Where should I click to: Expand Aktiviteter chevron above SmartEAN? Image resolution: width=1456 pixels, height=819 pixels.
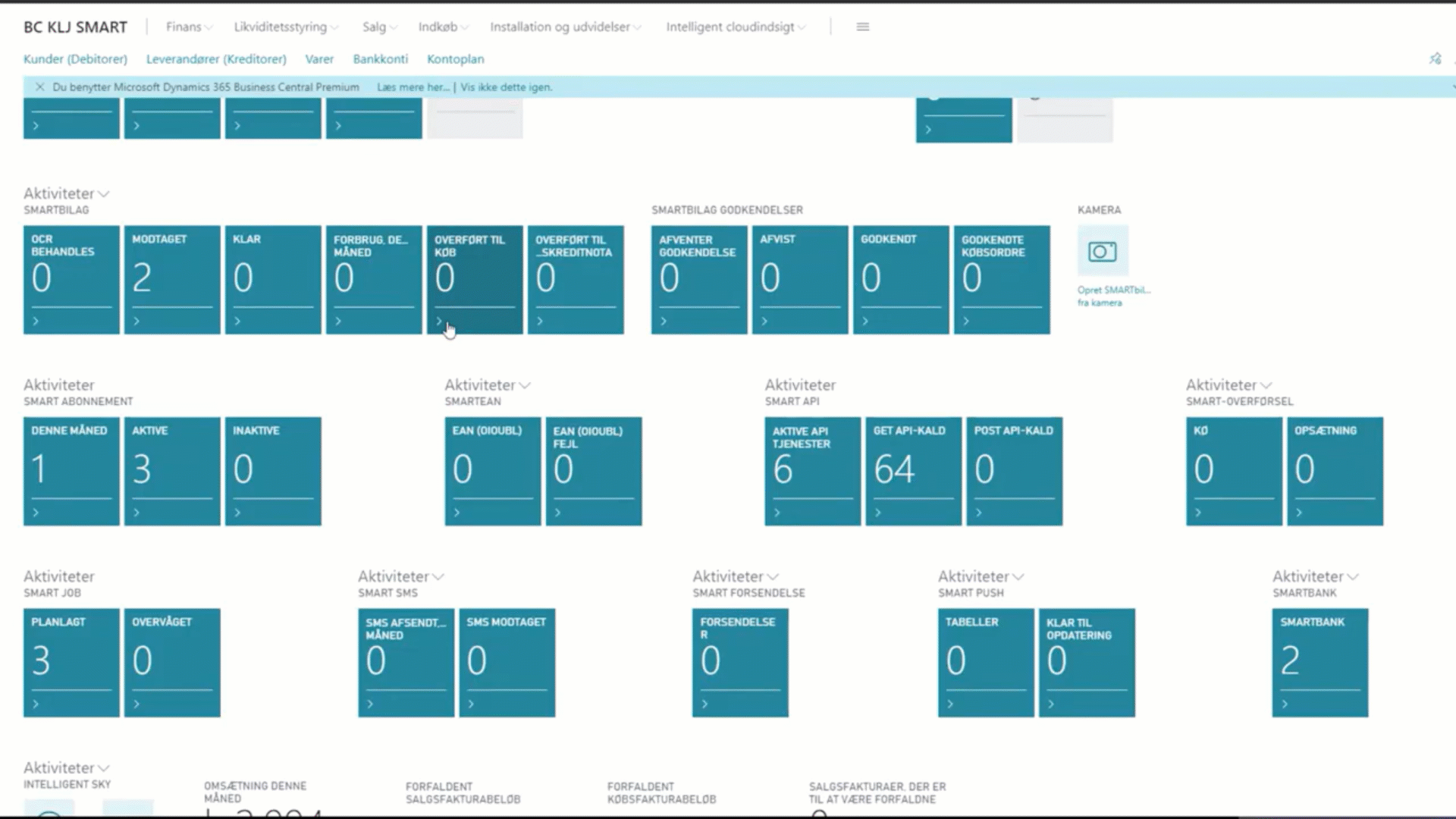click(x=525, y=385)
